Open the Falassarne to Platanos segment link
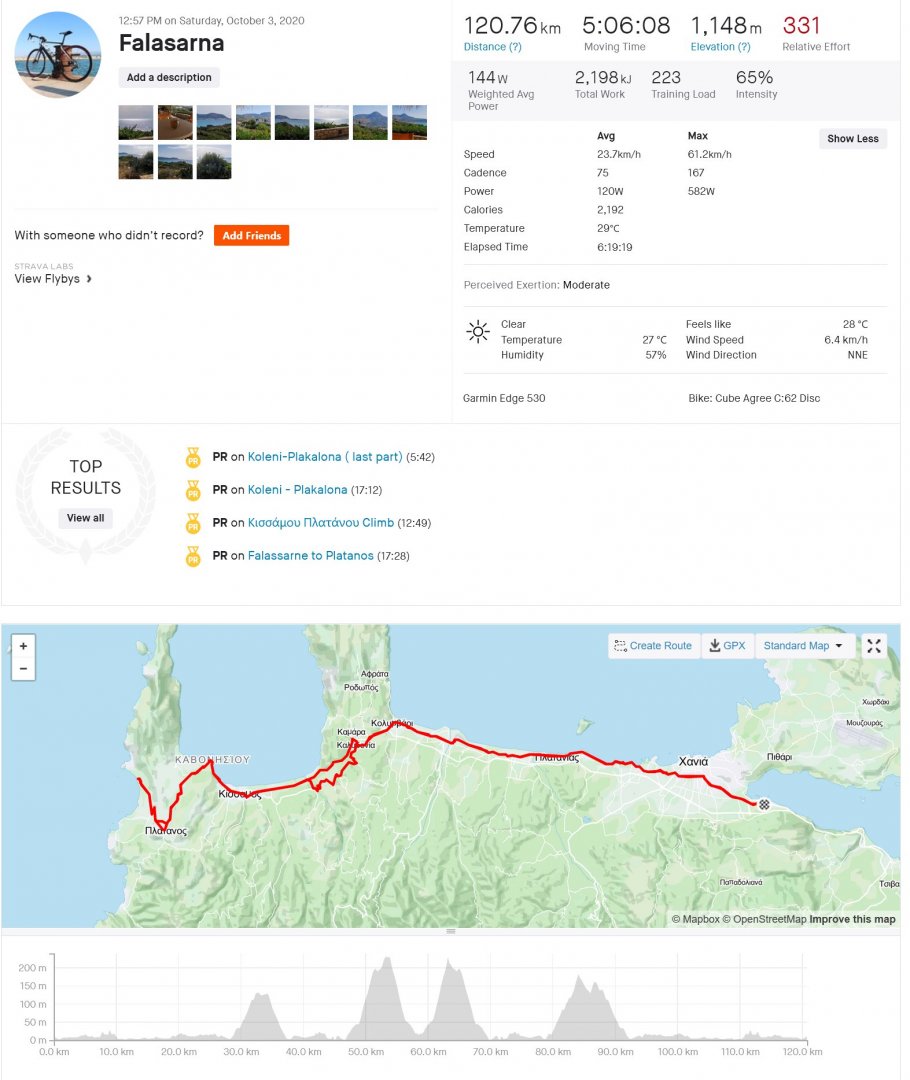The image size is (910, 1080). (x=310, y=556)
